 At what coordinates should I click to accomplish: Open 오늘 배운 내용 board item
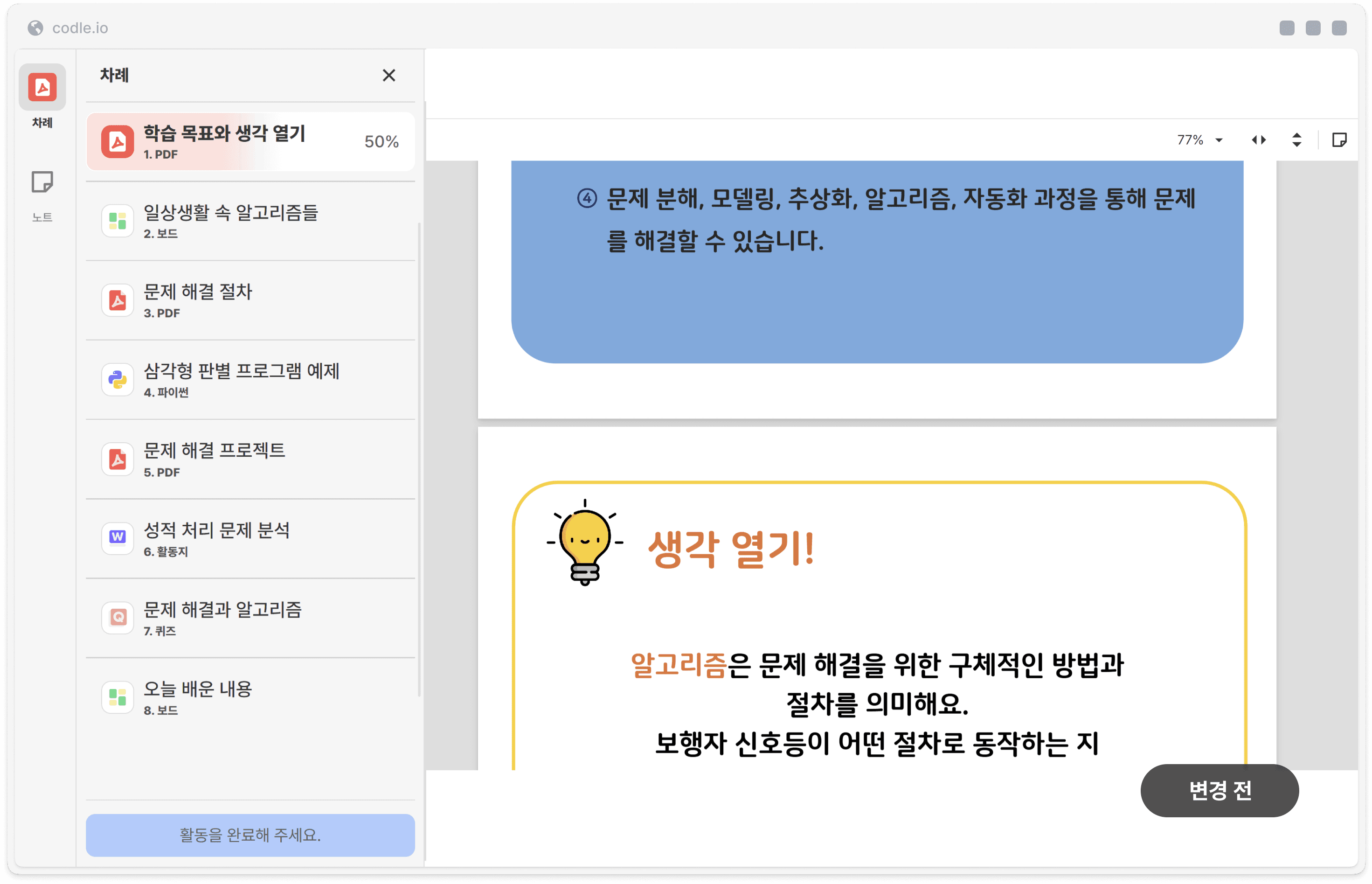coord(197,696)
